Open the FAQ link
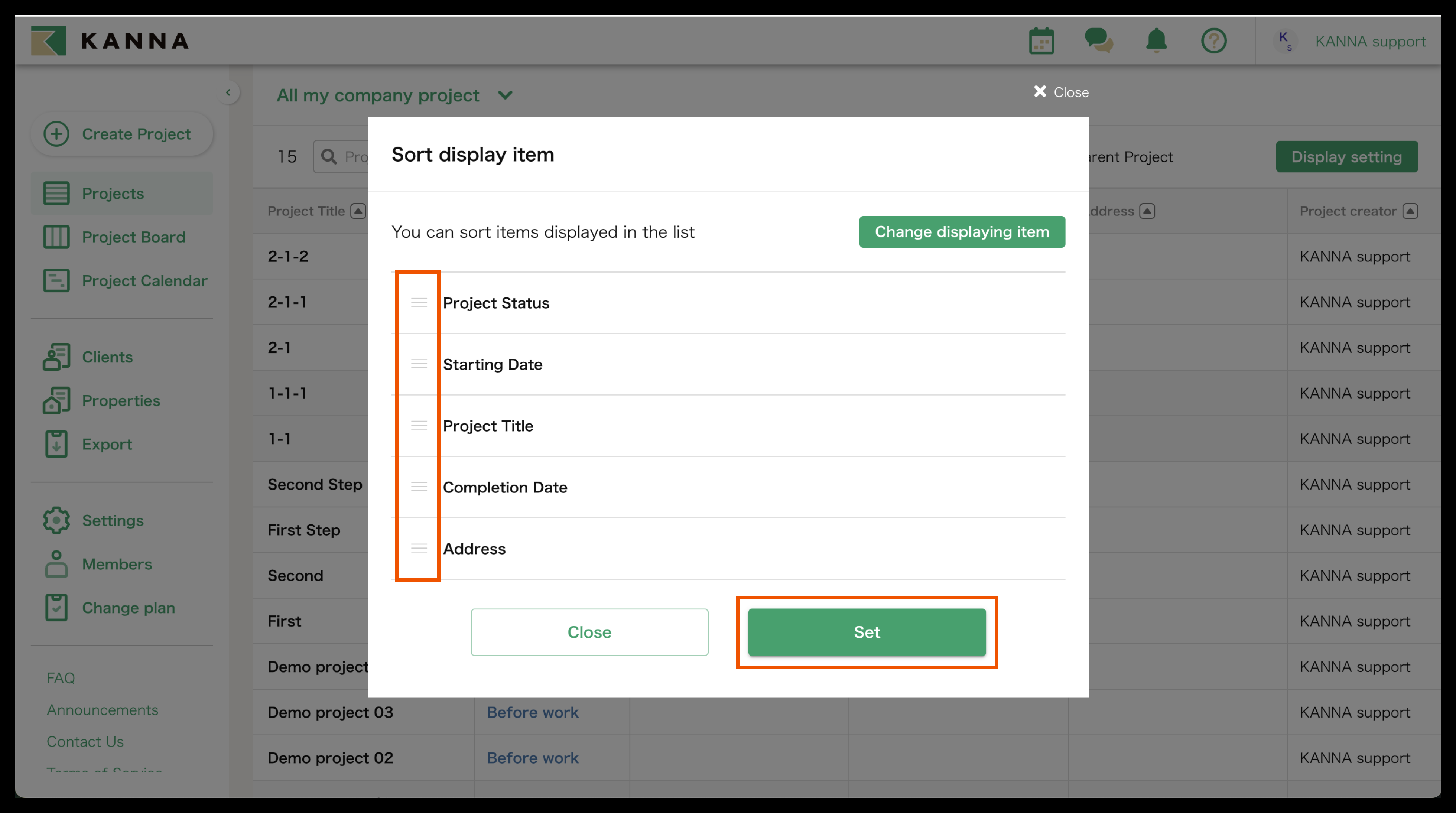1456x813 pixels. point(61,678)
